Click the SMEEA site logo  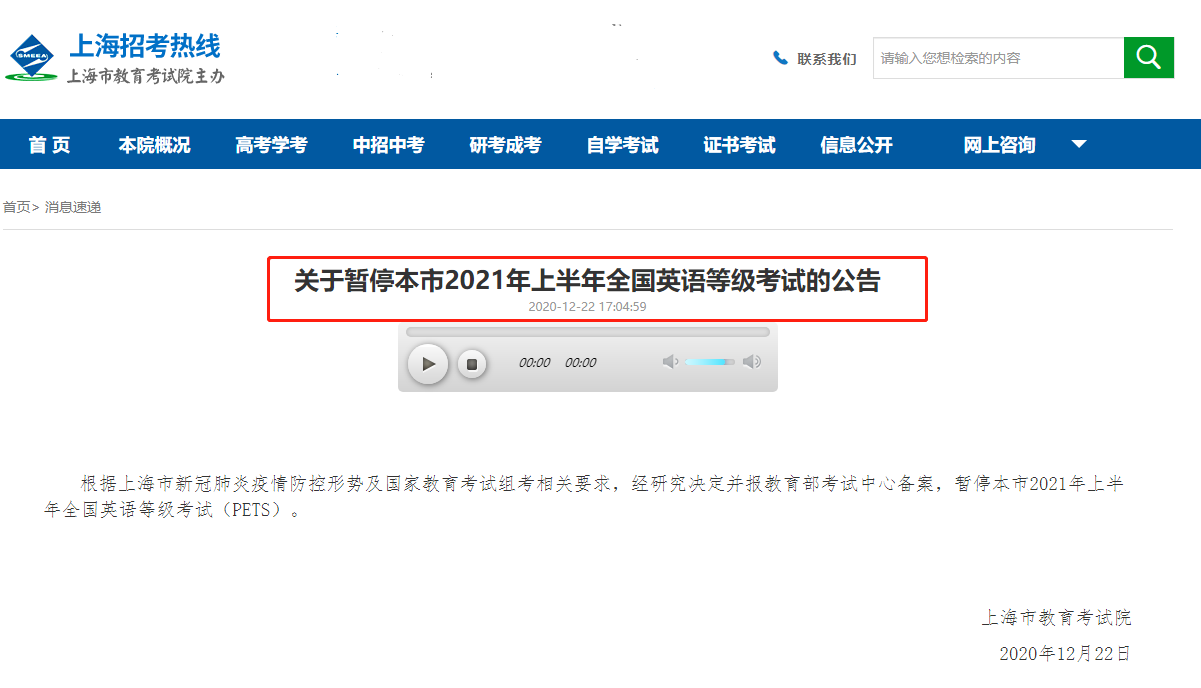(x=31, y=57)
